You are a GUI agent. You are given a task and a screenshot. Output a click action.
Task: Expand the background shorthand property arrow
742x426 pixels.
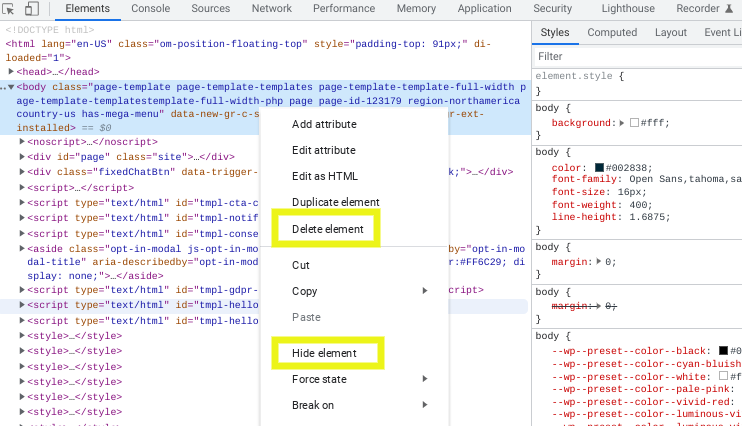622,123
